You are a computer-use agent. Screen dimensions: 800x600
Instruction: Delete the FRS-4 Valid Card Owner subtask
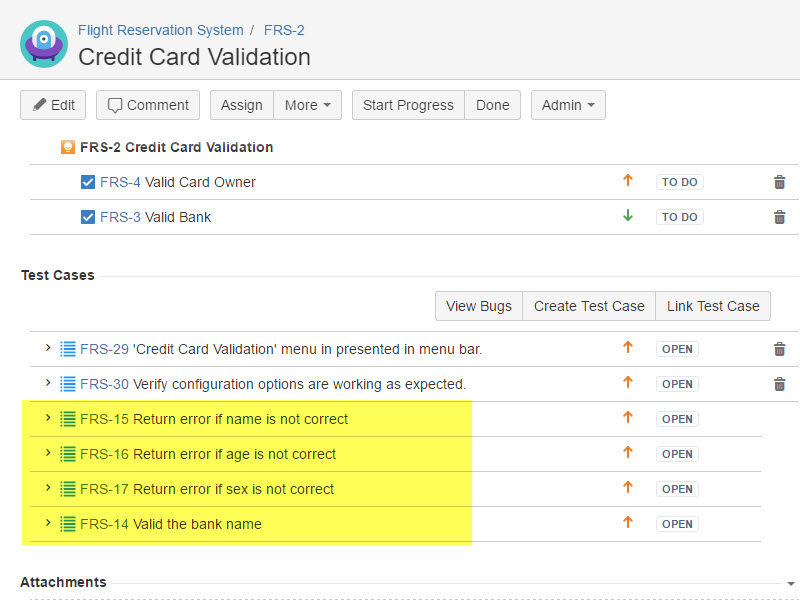coord(779,182)
